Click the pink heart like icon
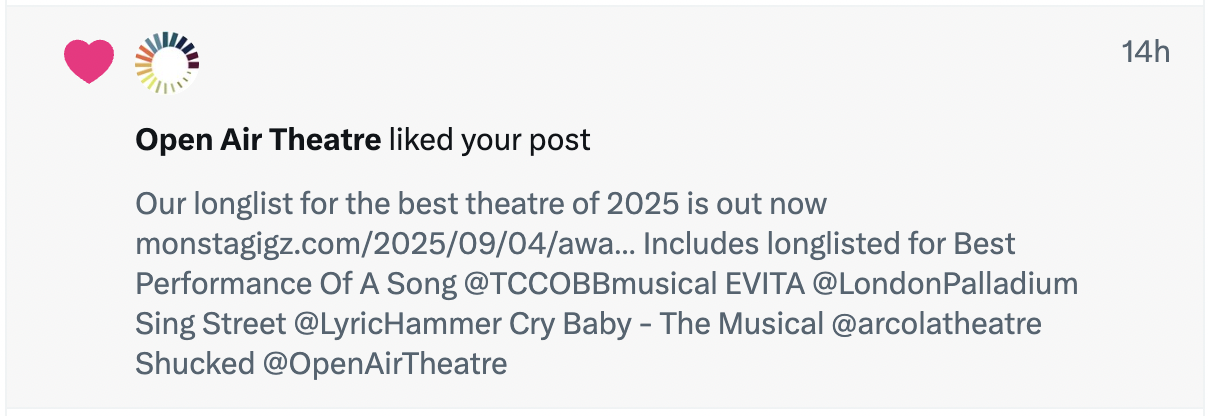The width and height of the screenshot is (1208, 416). click(89, 62)
